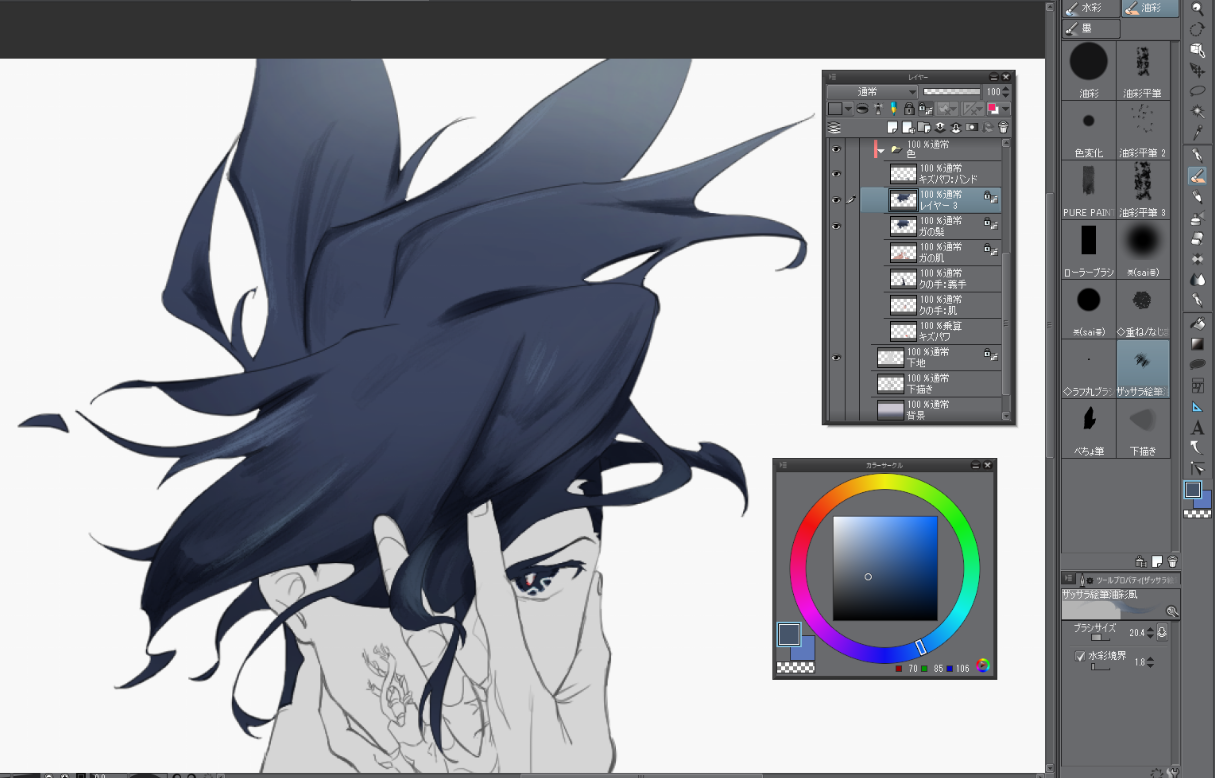The width and height of the screenshot is (1215, 778).
Task: Hide the レイヤー 3 layer visibility
Action: pyautogui.click(x=836, y=200)
